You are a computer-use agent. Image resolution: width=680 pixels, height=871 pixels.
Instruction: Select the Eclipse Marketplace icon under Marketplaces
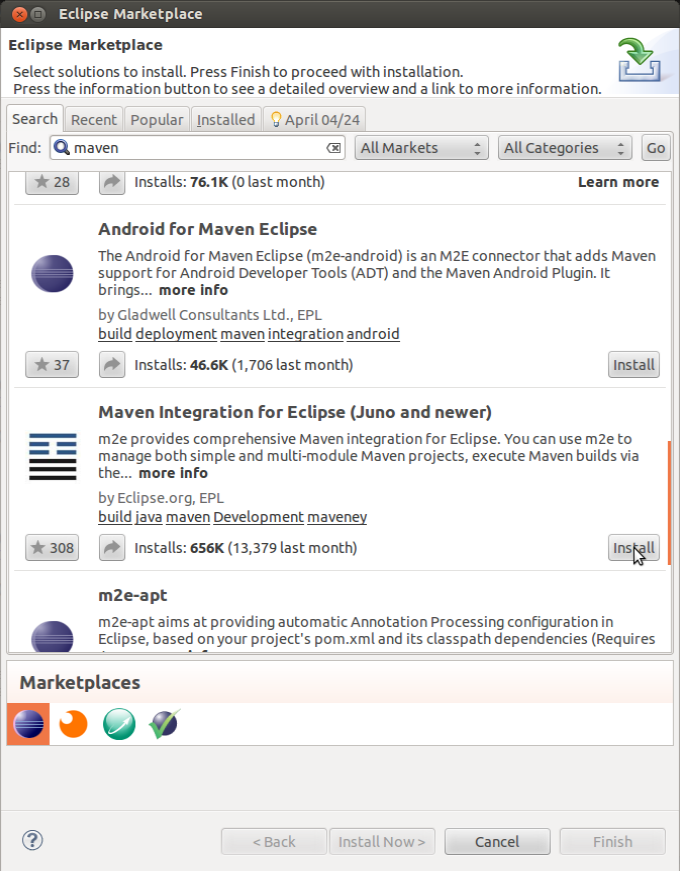(x=28, y=724)
